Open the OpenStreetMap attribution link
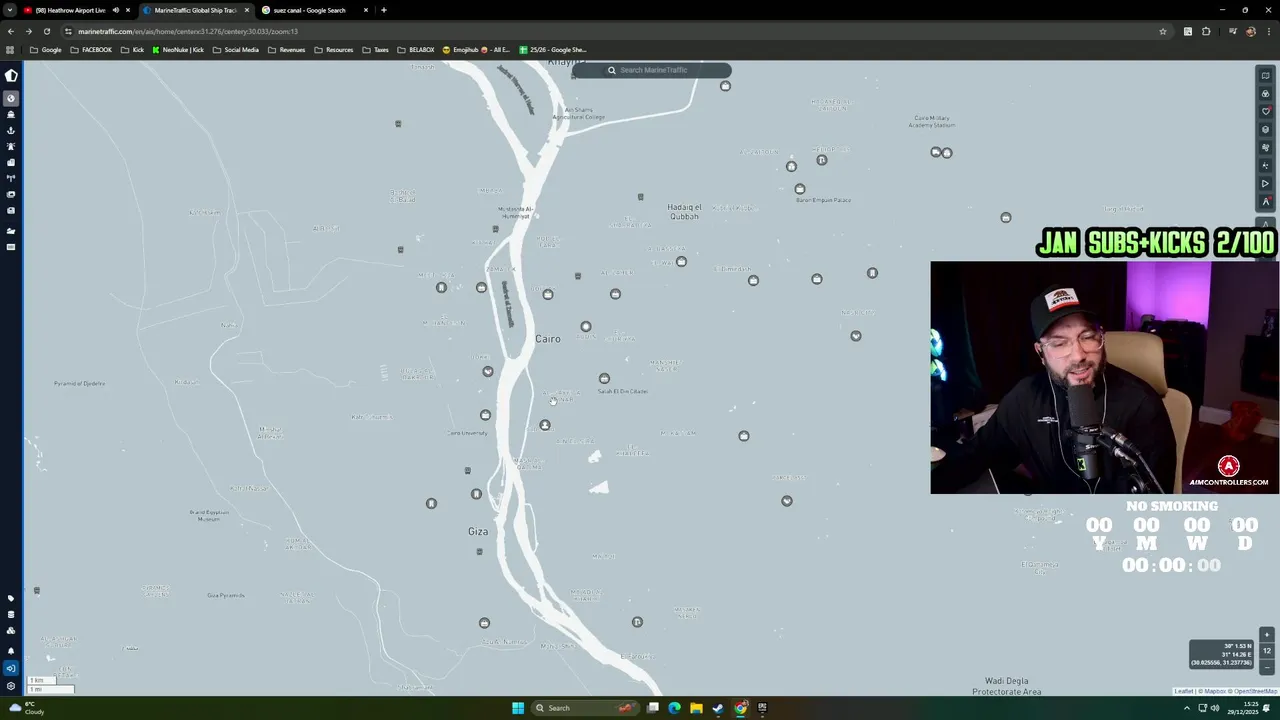 point(1255,691)
